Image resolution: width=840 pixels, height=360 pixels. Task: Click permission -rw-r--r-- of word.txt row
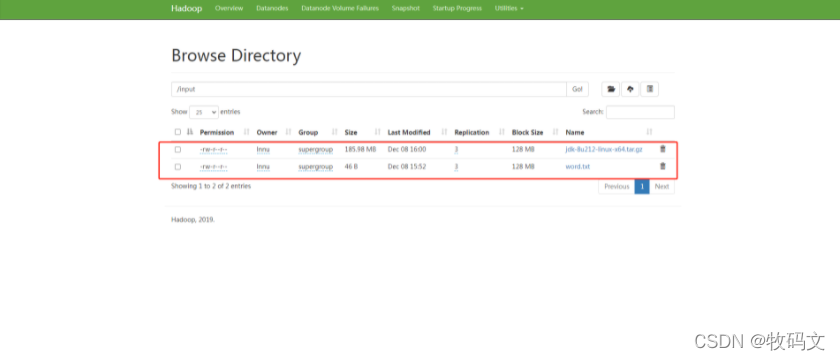coord(213,167)
